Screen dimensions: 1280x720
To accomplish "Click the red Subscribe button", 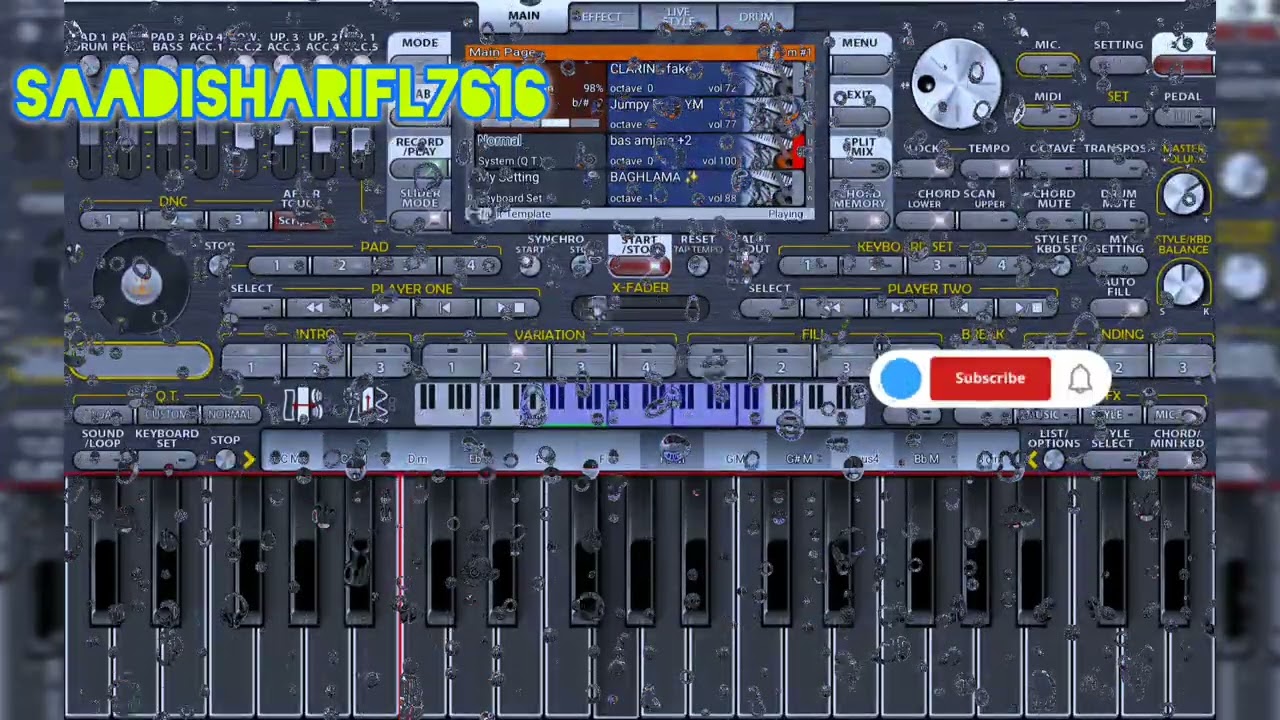I will coord(990,379).
